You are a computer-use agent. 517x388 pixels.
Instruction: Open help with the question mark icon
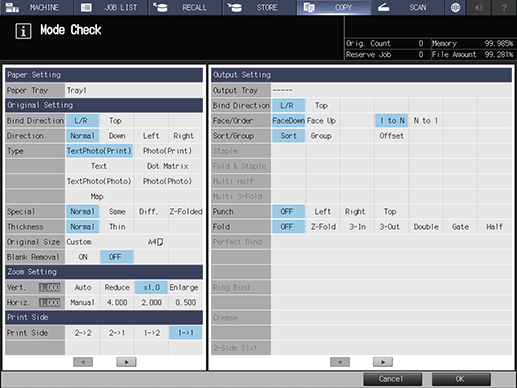pos(504,7)
